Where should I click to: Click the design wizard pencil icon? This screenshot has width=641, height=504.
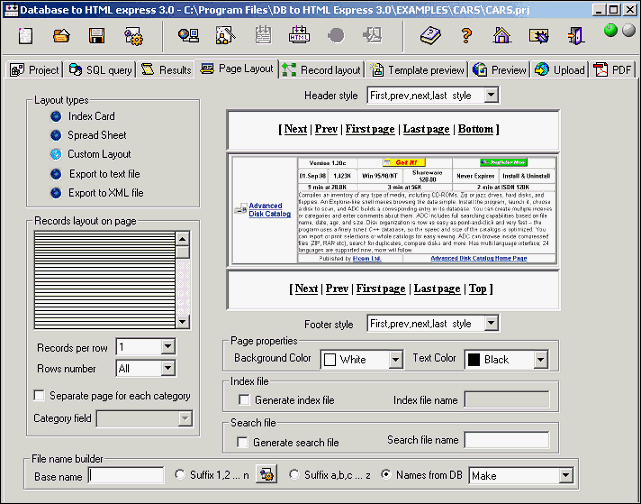225,36
